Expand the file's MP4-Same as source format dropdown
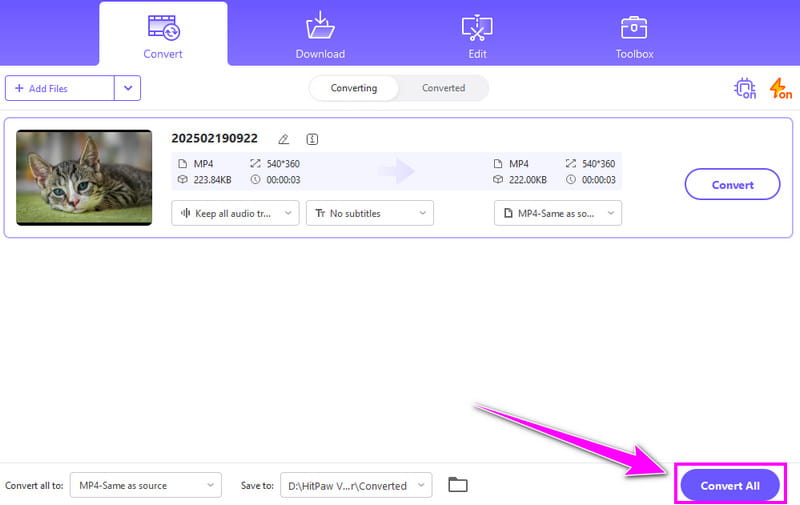Viewport: 800px width, 505px height. (x=557, y=213)
